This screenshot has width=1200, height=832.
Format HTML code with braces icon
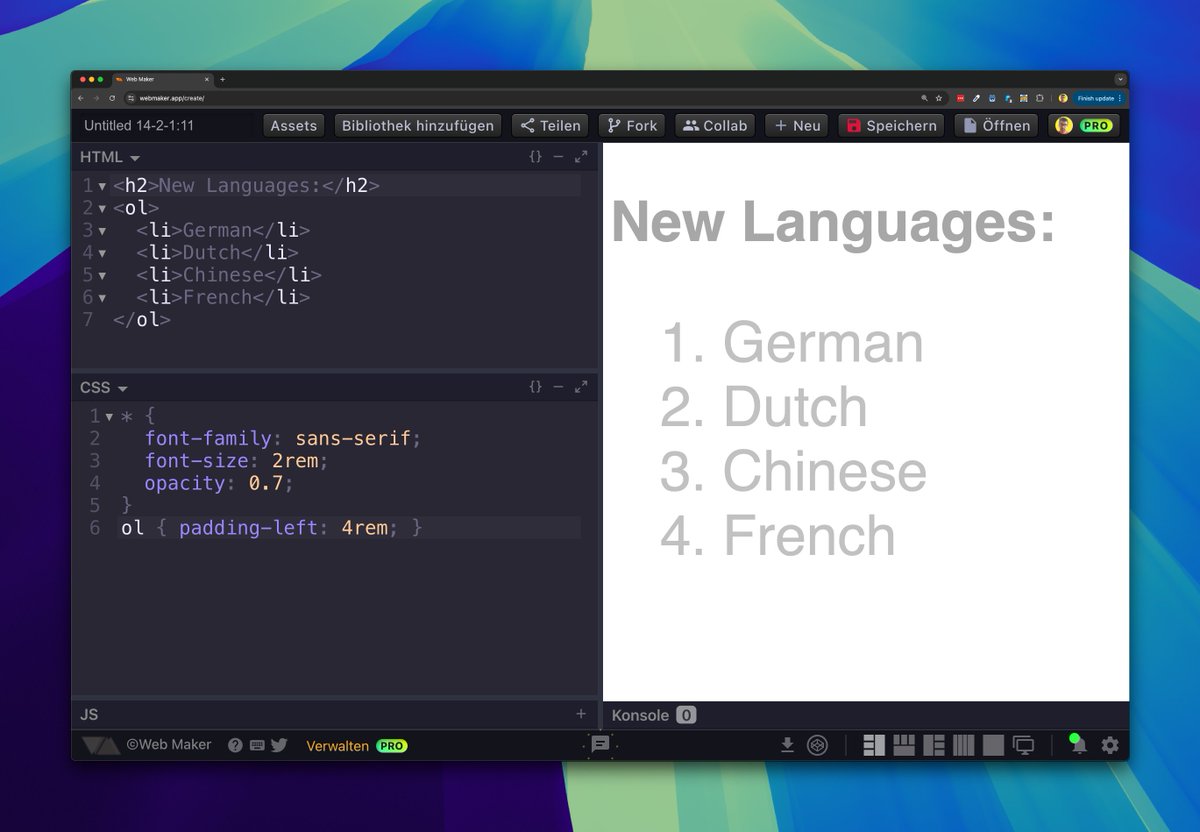tap(535, 157)
